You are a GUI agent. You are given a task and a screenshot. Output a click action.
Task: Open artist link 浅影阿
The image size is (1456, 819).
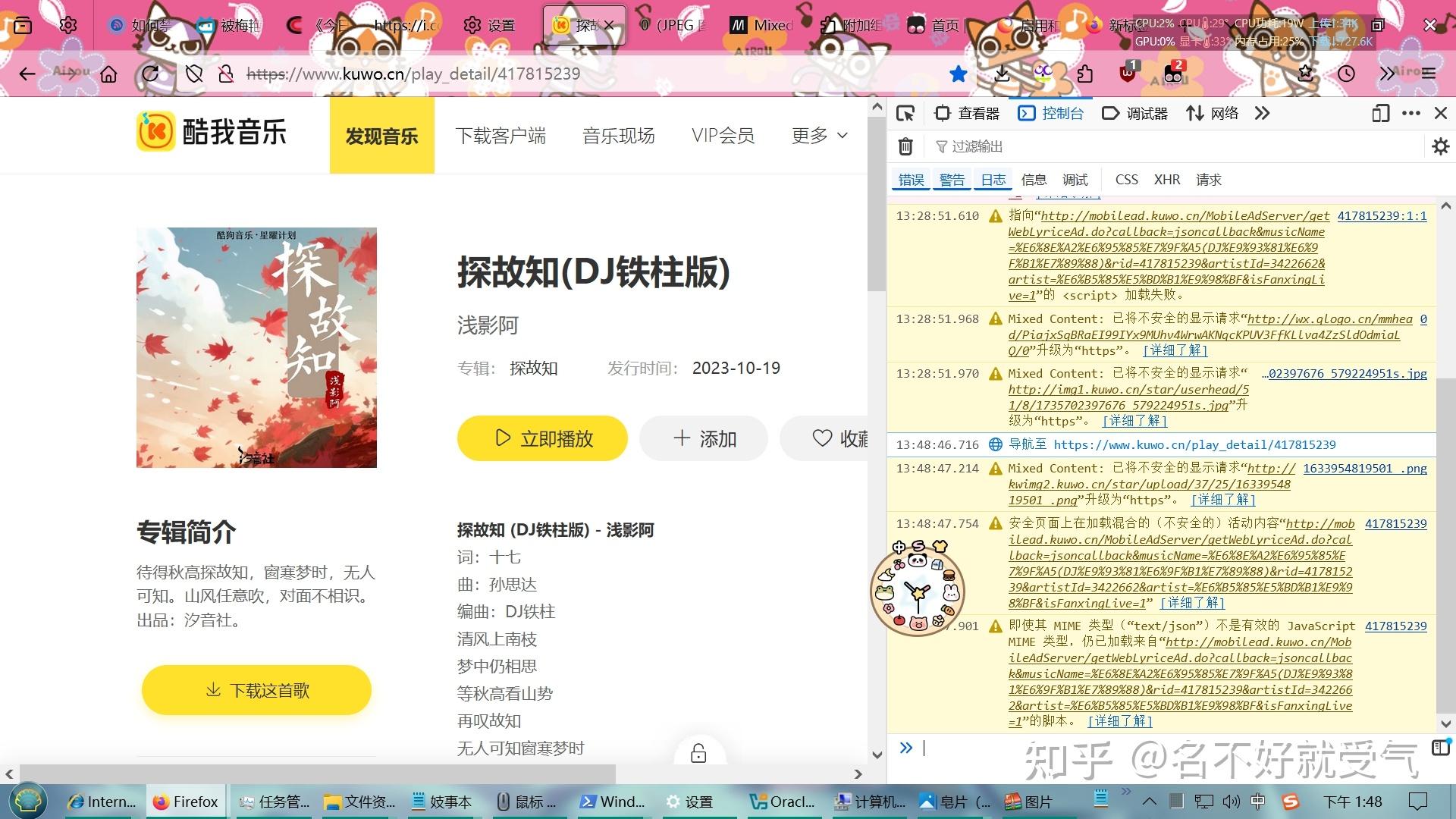(x=488, y=326)
